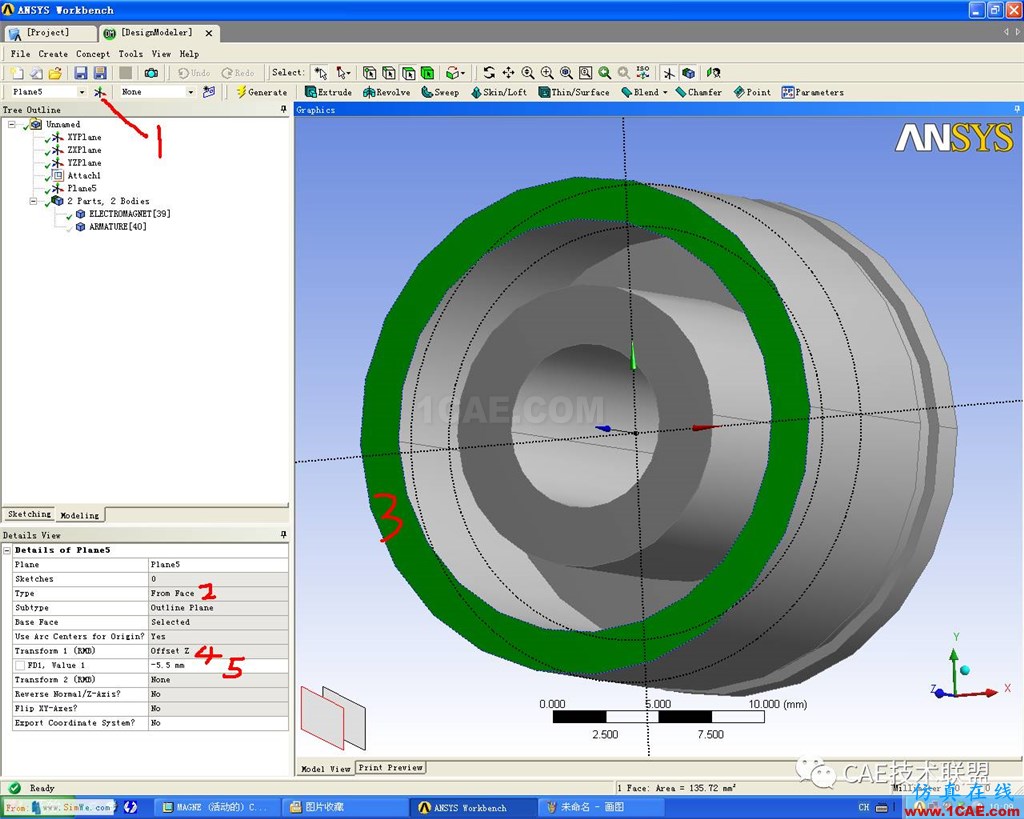Image resolution: width=1024 pixels, height=819 pixels.
Task: Click the Open folder icon
Action: point(55,73)
